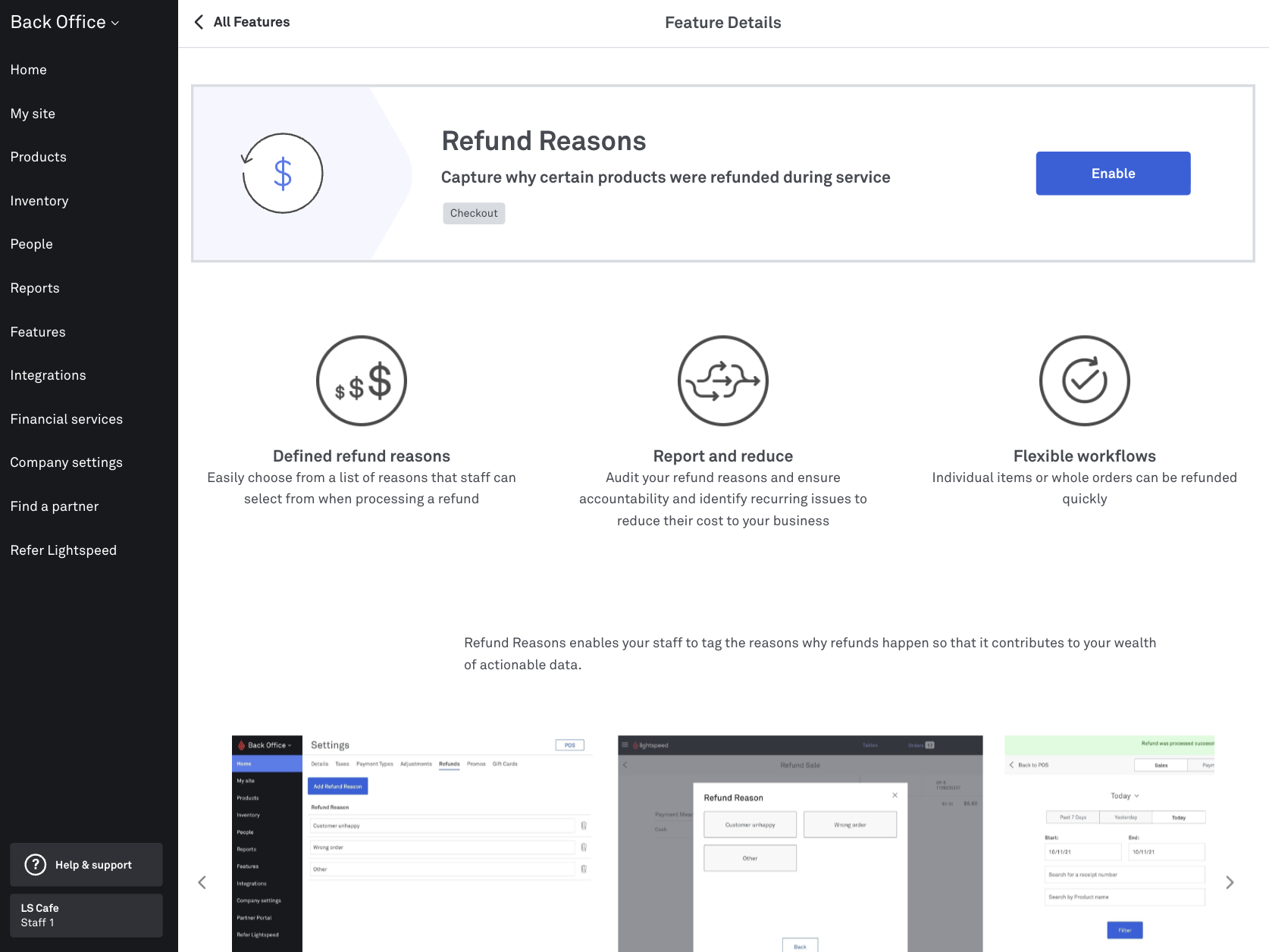
Task: Go to Financial services
Action: [67, 419]
